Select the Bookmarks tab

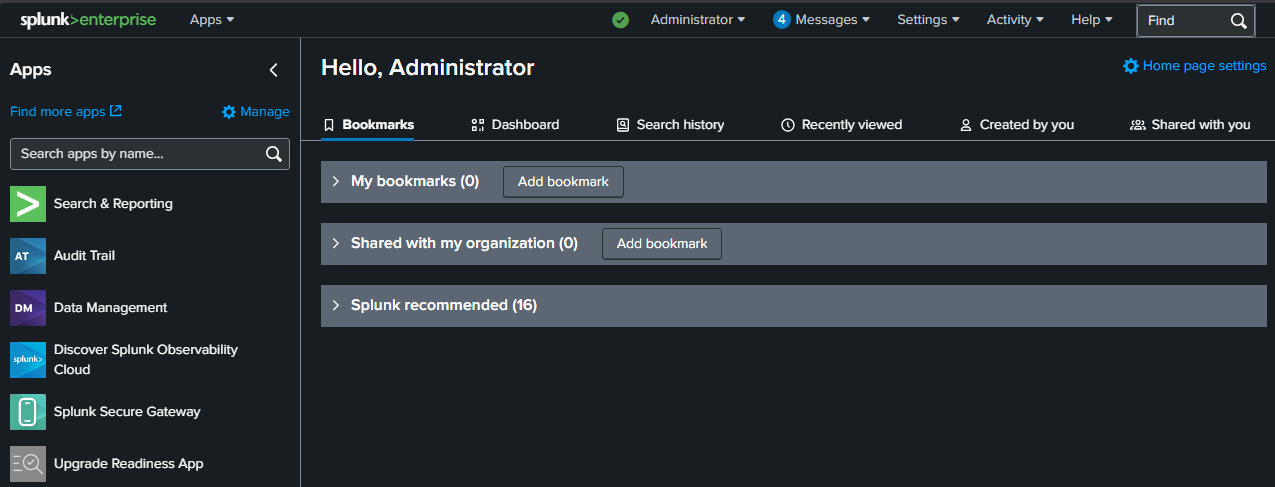point(368,125)
